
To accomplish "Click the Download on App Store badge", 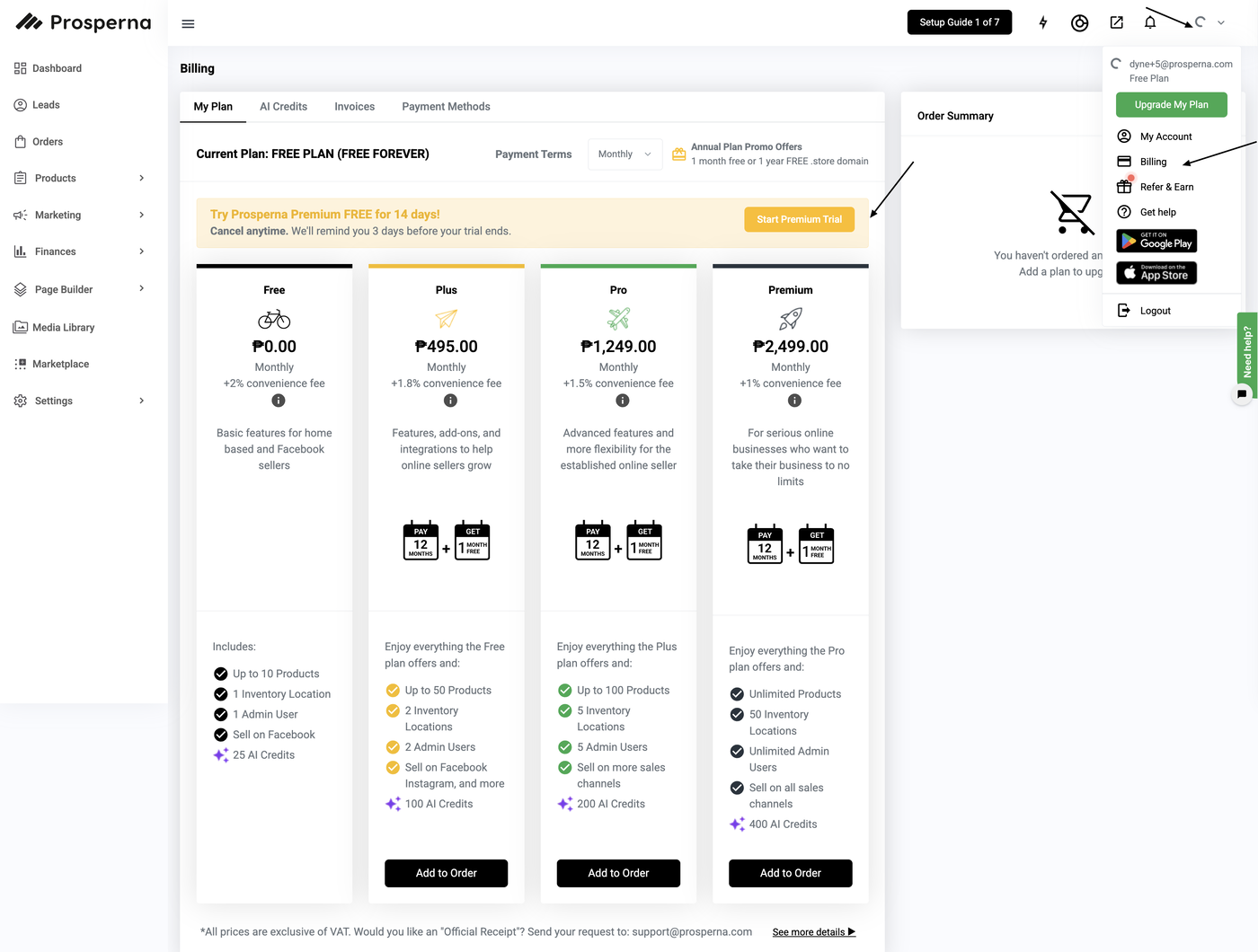I will tap(1156, 272).
